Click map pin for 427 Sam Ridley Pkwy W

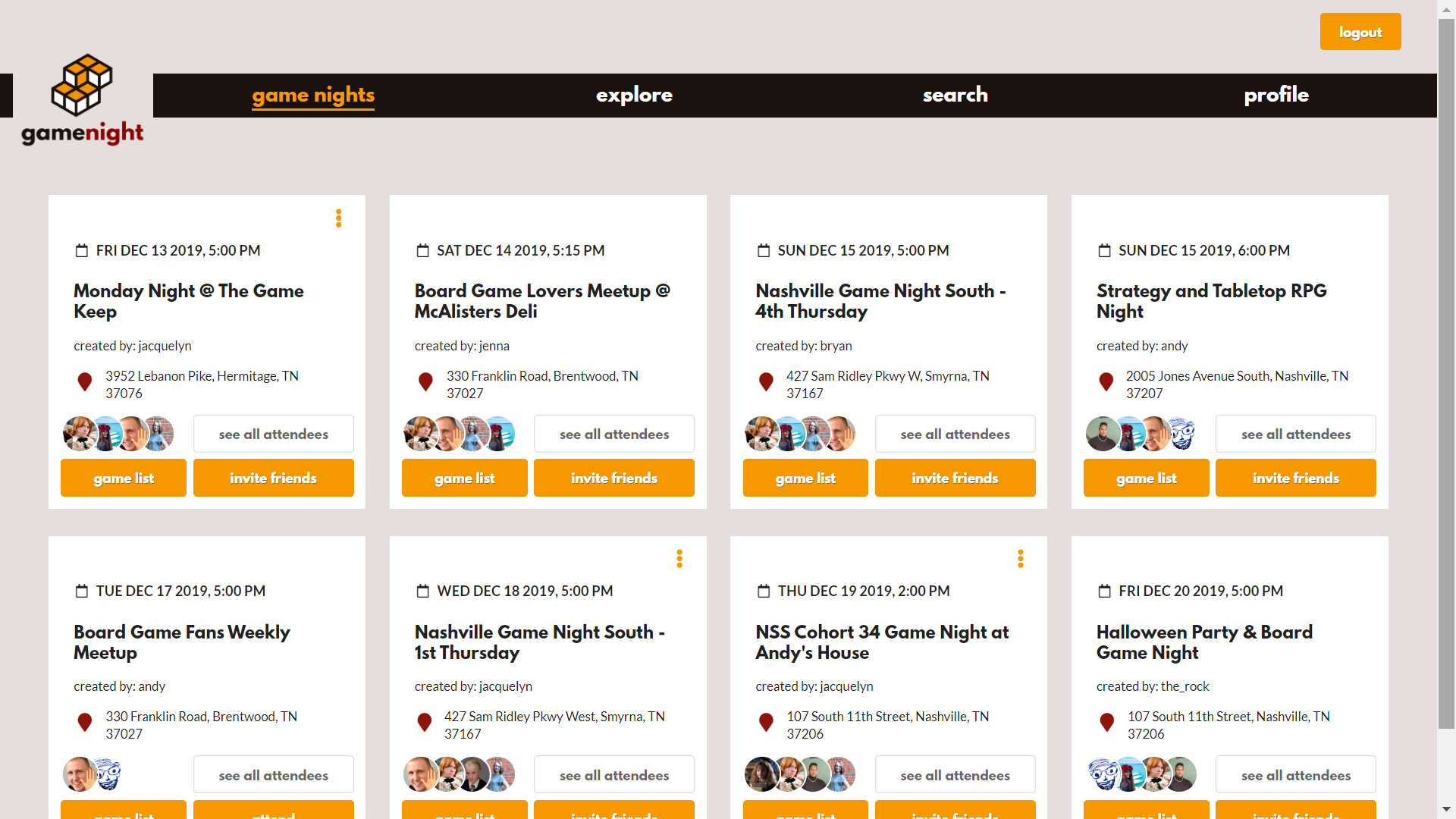click(766, 382)
